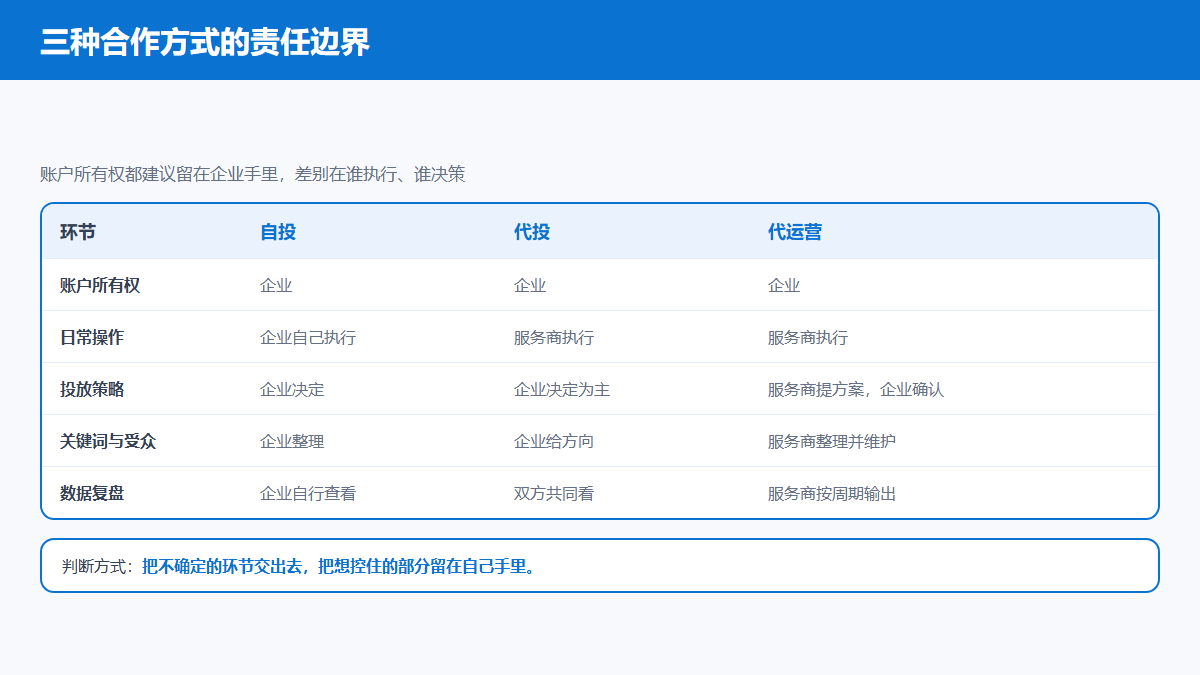Click the 企业给方向 cell
The width and height of the screenshot is (1200, 675).
click(x=554, y=441)
